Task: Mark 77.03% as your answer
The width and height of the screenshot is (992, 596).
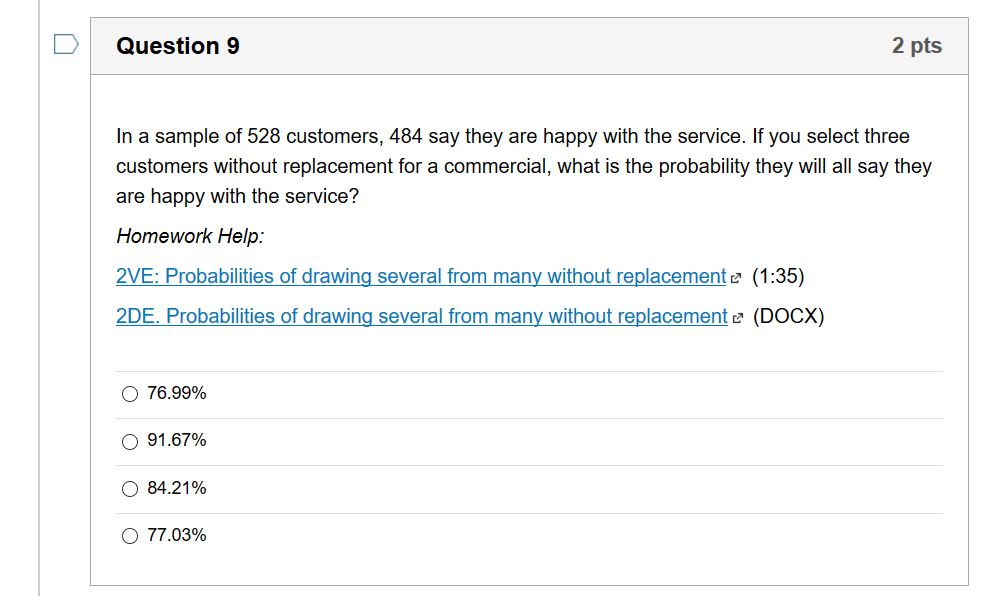Action: point(128,536)
